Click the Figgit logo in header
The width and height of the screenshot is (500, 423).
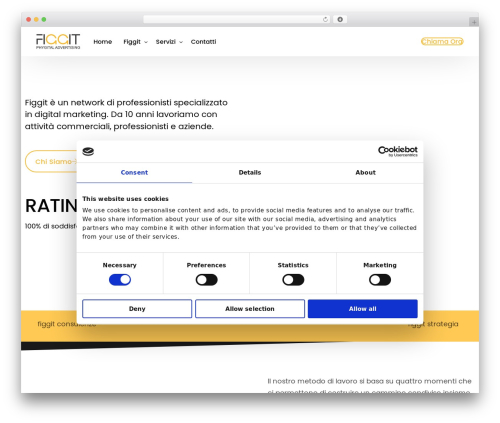click(x=58, y=41)
